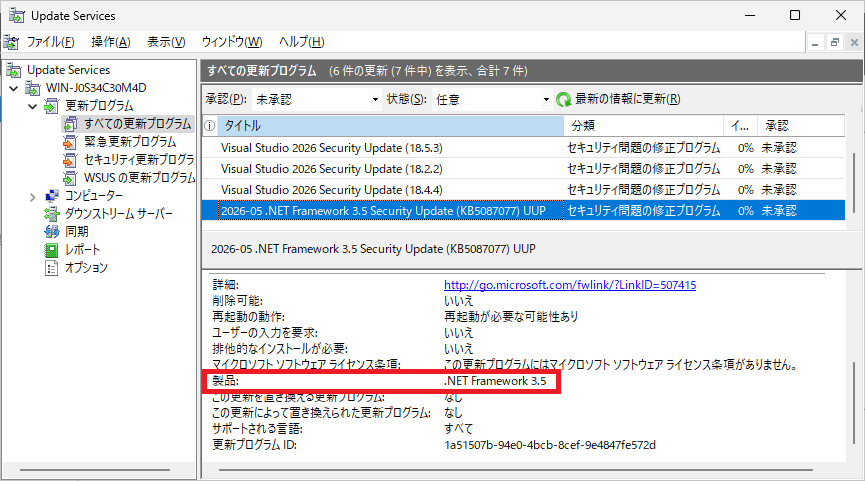The width and height of the screenshot is (865, 481).
Task: Select ダウンストリーム サーバー in the tree
Action: (119, 213)
